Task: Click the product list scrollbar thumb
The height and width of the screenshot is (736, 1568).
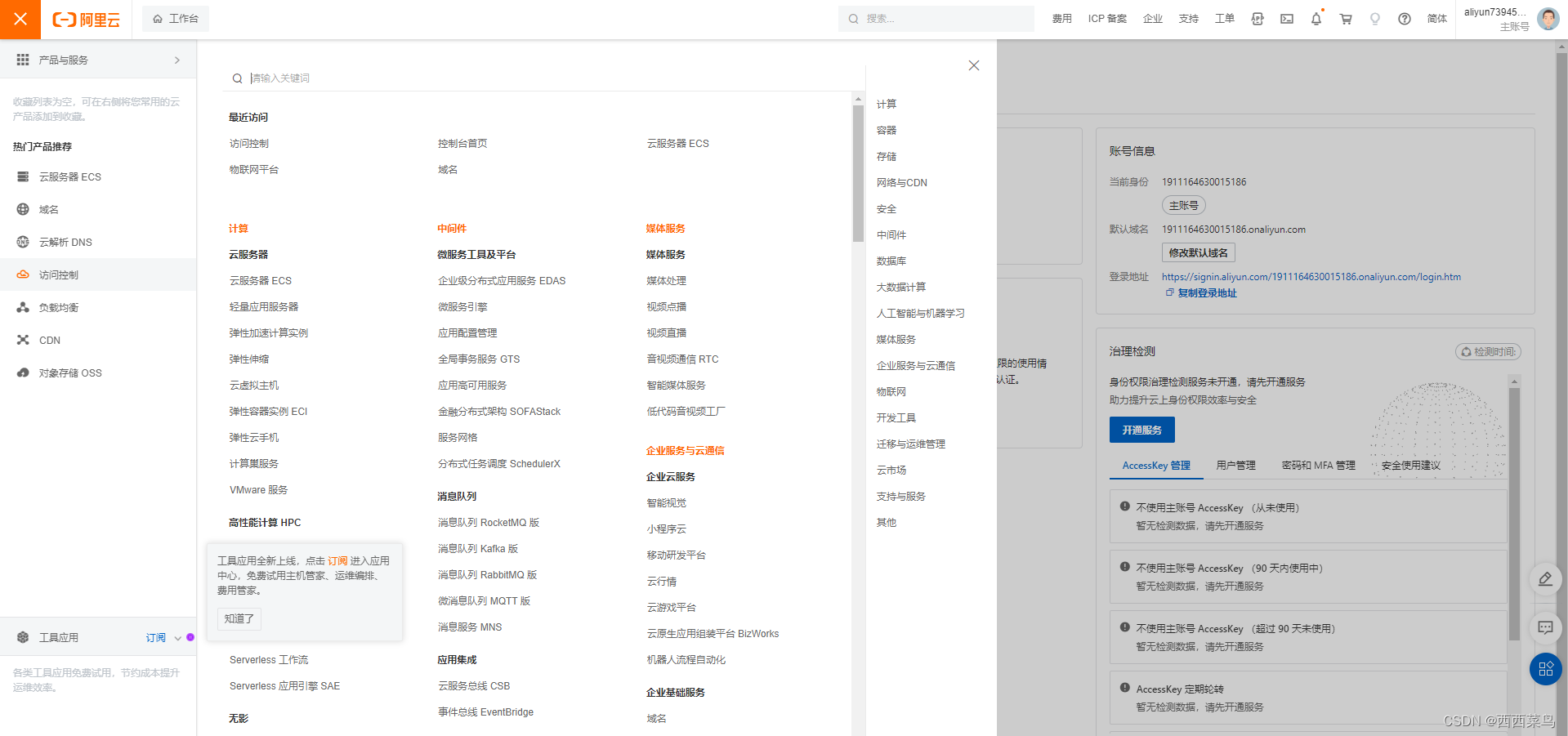Action: coord(858,173)
